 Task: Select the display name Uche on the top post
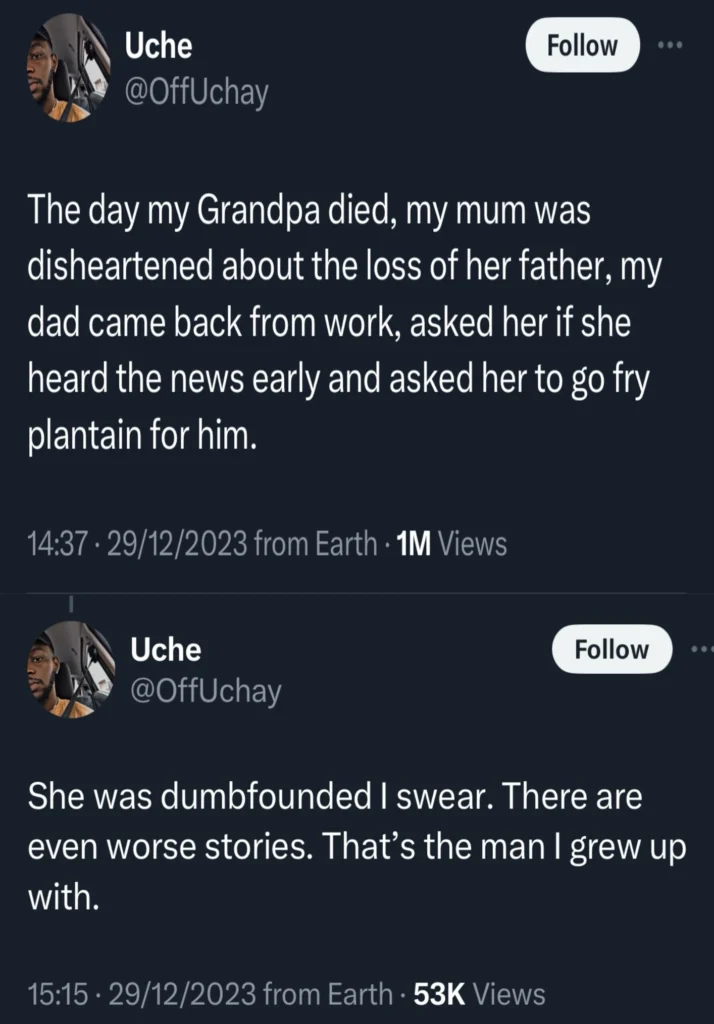pyautogui.click(x=159, y=45)
